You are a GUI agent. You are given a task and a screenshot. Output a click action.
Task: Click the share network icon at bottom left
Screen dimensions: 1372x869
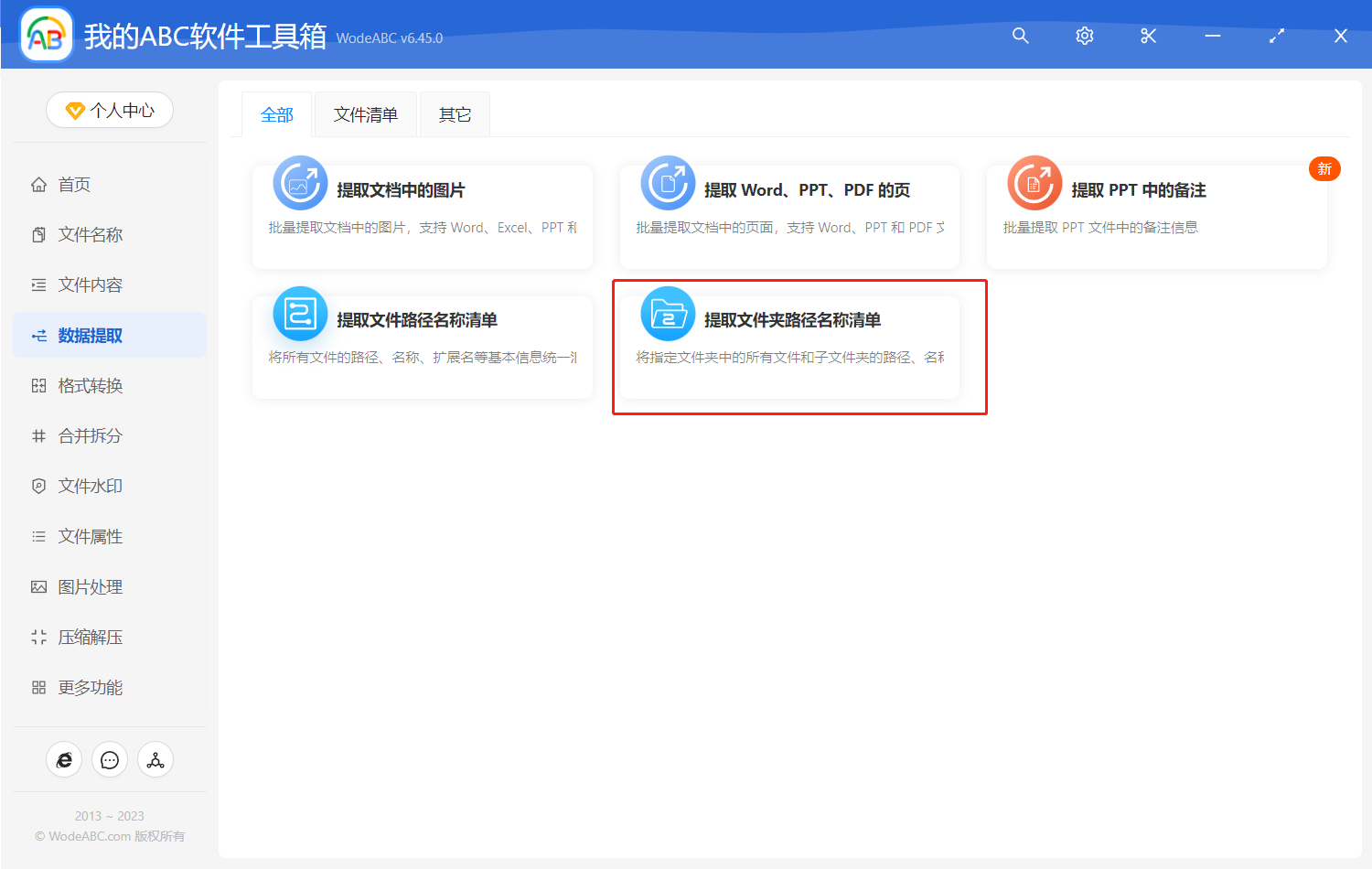coord(155,759)
